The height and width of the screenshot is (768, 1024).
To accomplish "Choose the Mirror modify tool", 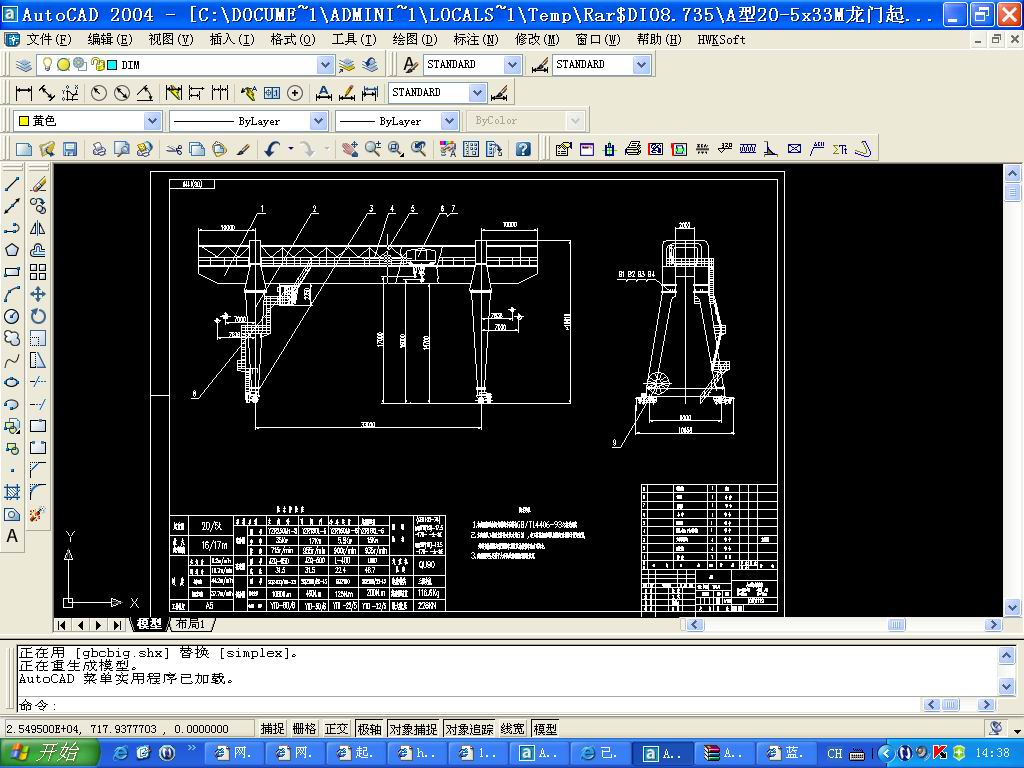I will [38, 228].
